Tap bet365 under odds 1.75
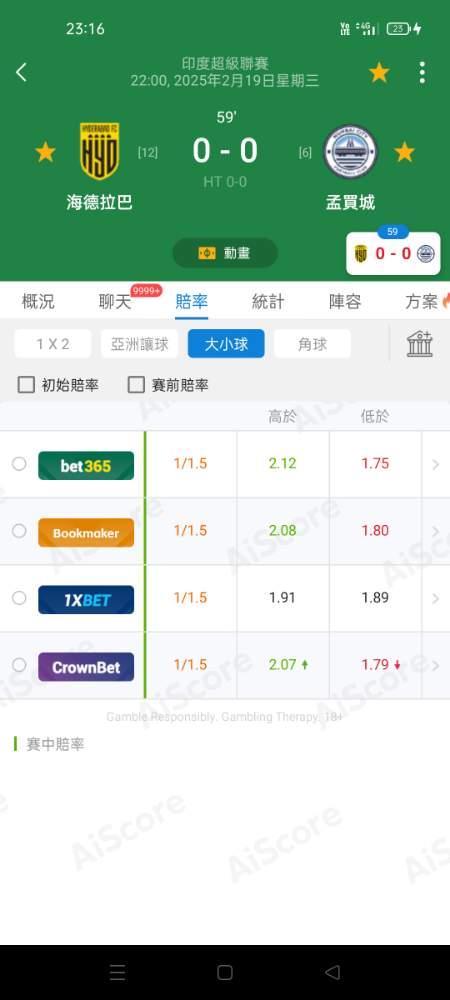Screen dimensions: 450x1000 [375, 464]
